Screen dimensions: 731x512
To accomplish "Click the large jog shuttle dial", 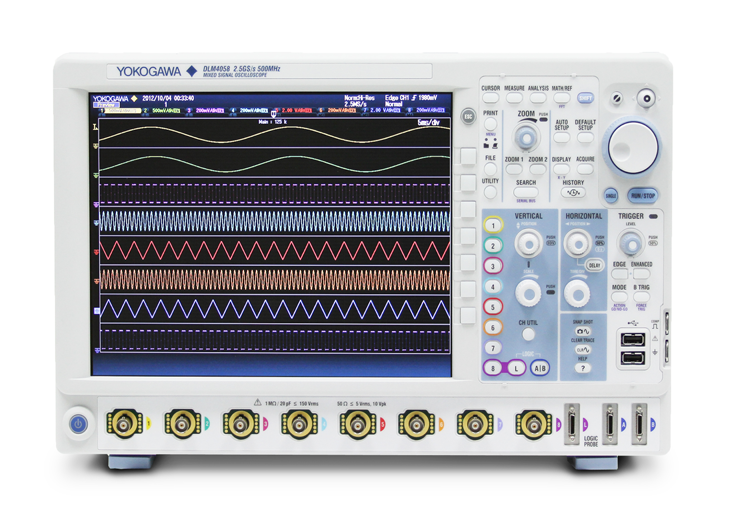I will (633, 148).
